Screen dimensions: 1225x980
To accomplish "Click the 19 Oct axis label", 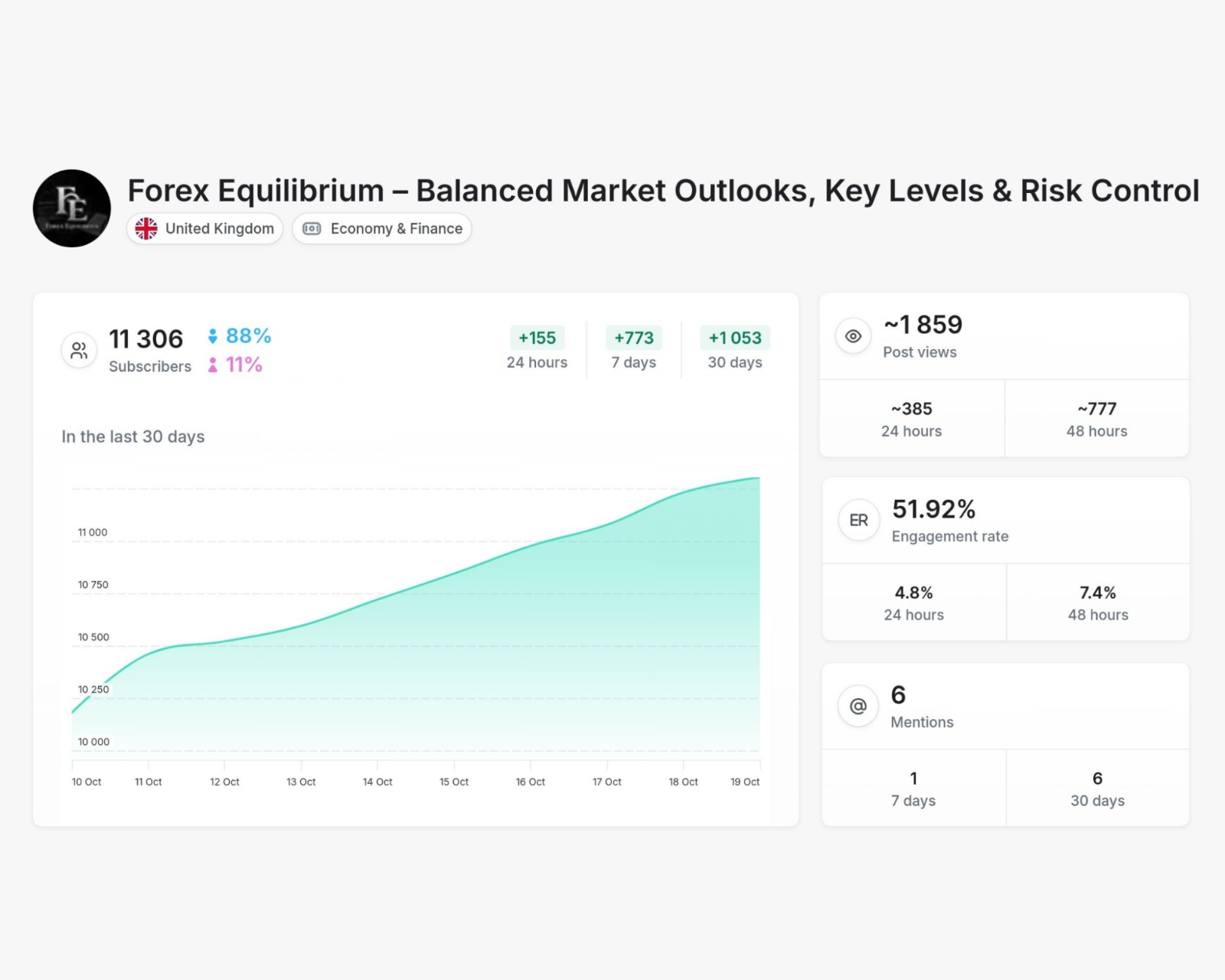I will tap(745, 782).
